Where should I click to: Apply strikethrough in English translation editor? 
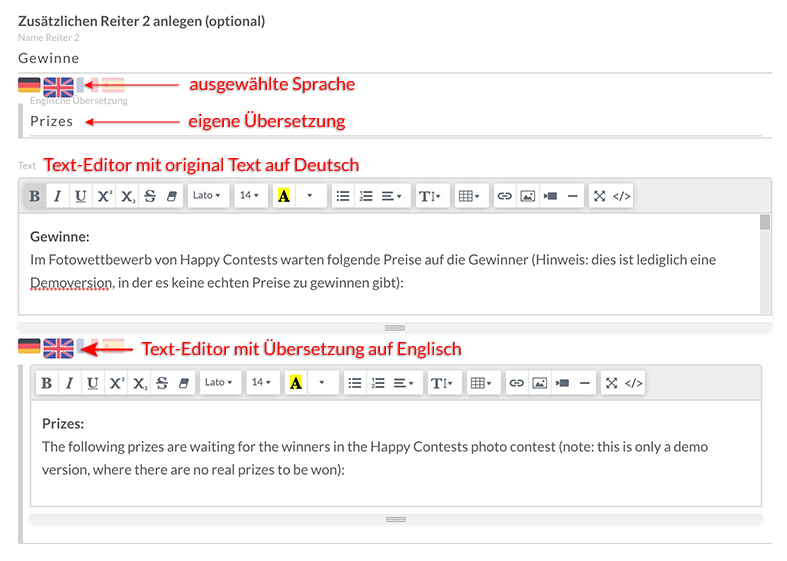pos(162,383)
